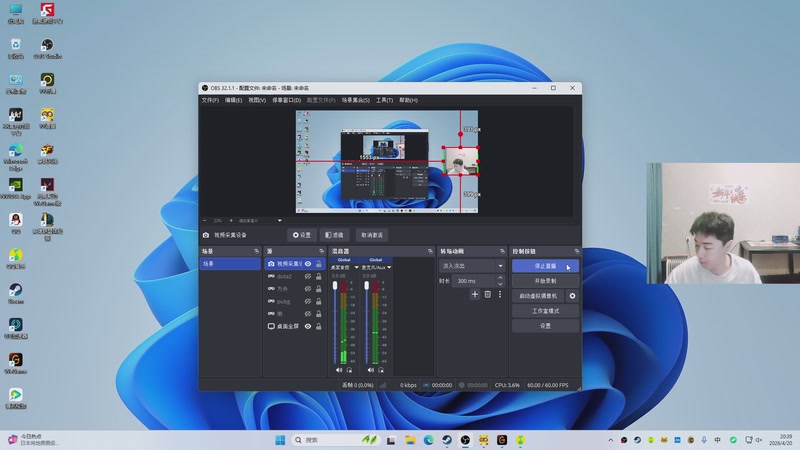Show the 方舟 source via eye icon
This screenshot has width=800, height=450.
tap(308, 289)
